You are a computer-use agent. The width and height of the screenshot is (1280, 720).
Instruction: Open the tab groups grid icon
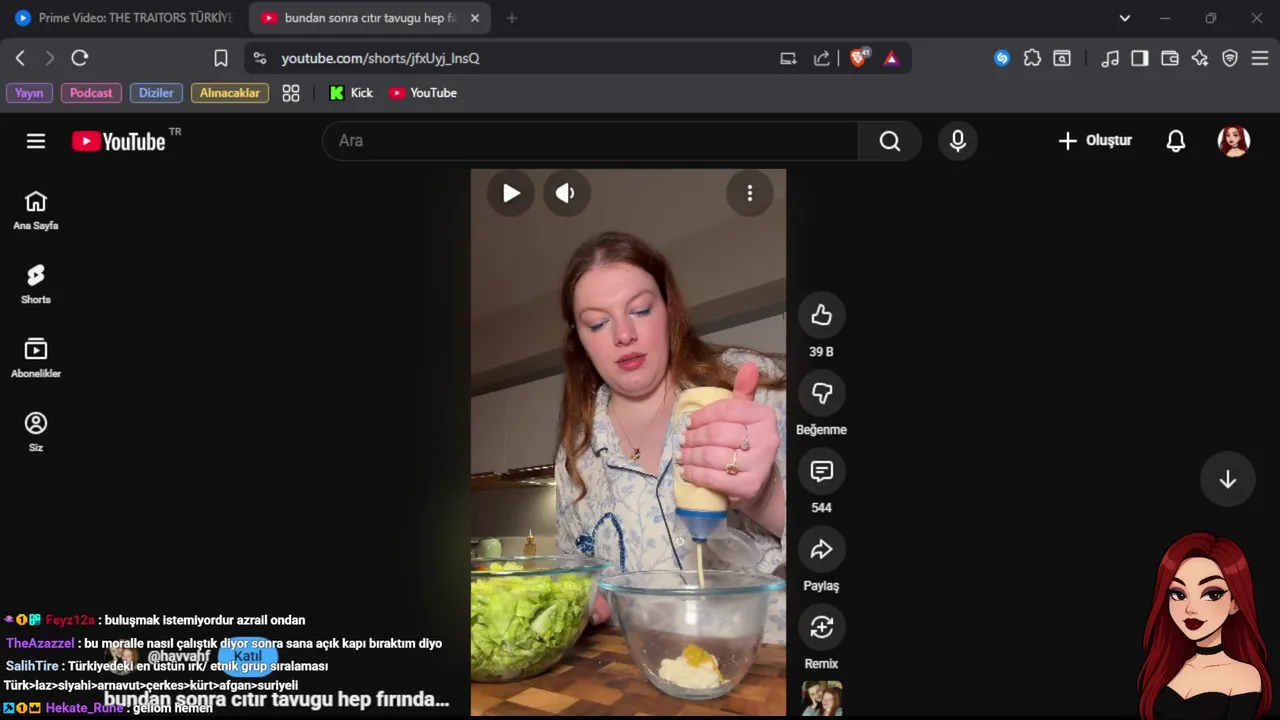pos(291,93)
